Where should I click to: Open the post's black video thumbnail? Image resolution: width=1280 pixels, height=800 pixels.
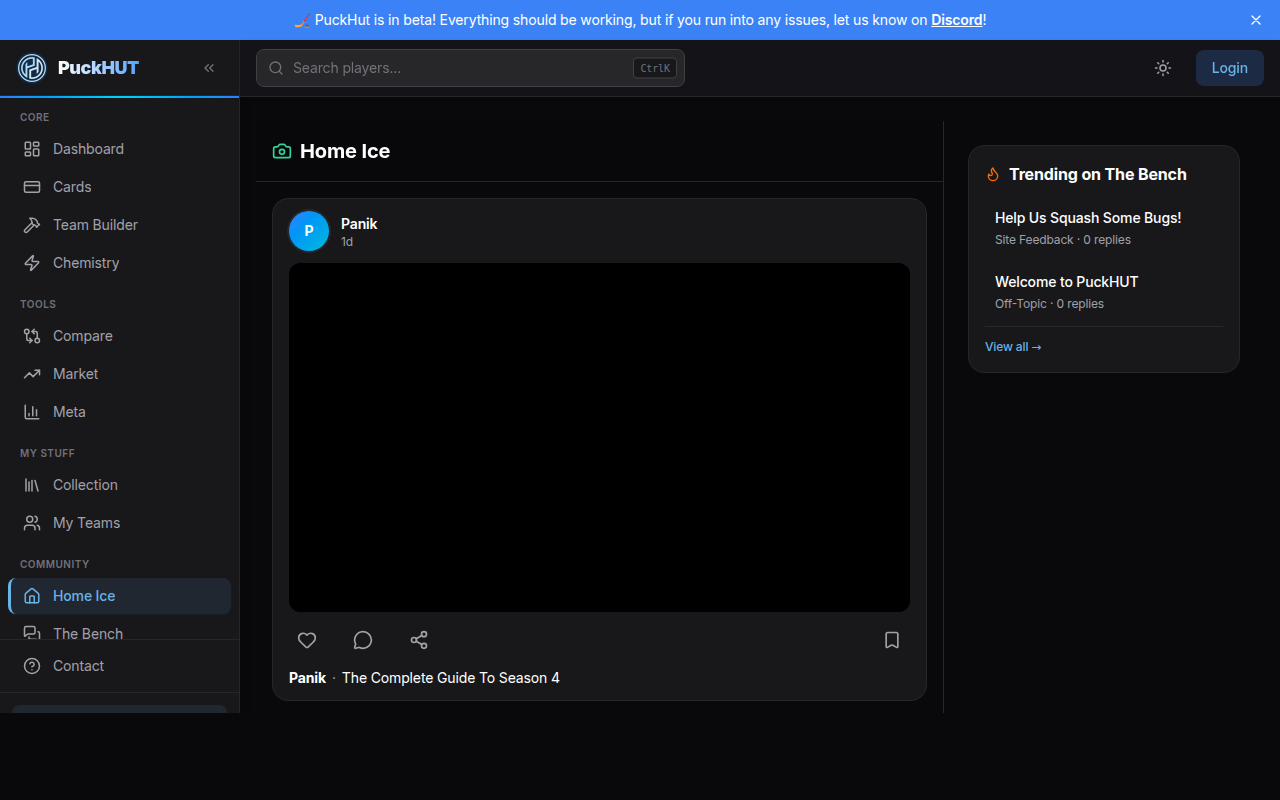tap(599, 437)
